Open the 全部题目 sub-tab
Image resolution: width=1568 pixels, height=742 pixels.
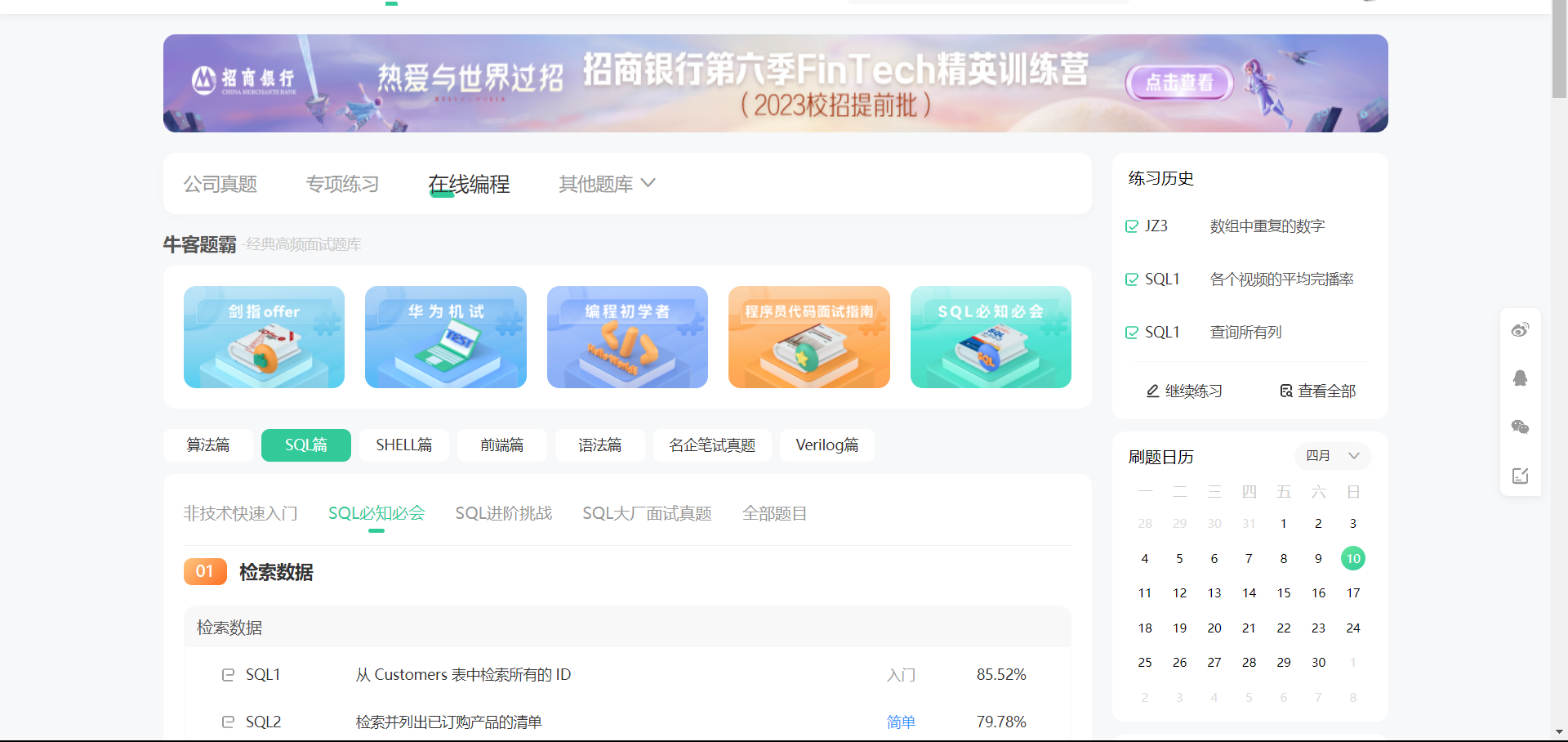point(775,513)
